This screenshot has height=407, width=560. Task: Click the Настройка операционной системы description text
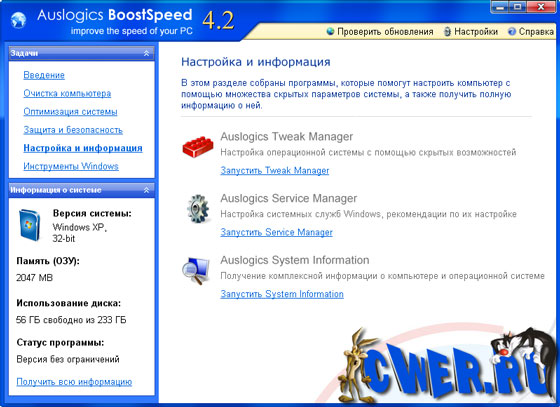368,152
